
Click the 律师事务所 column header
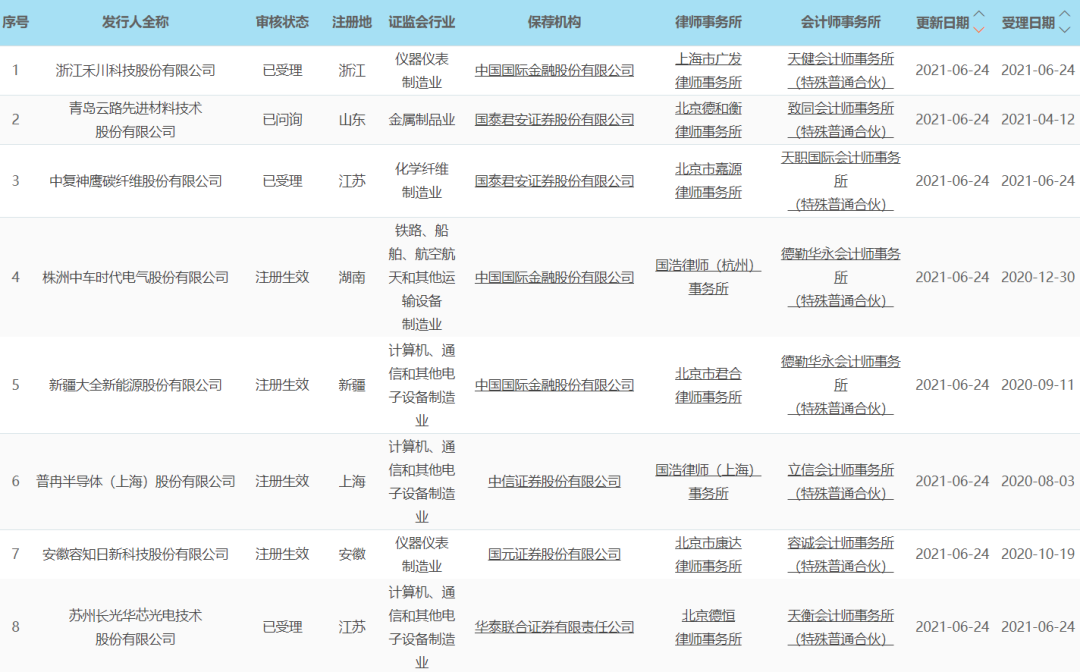pyautogui.click(x=708, y=22)
